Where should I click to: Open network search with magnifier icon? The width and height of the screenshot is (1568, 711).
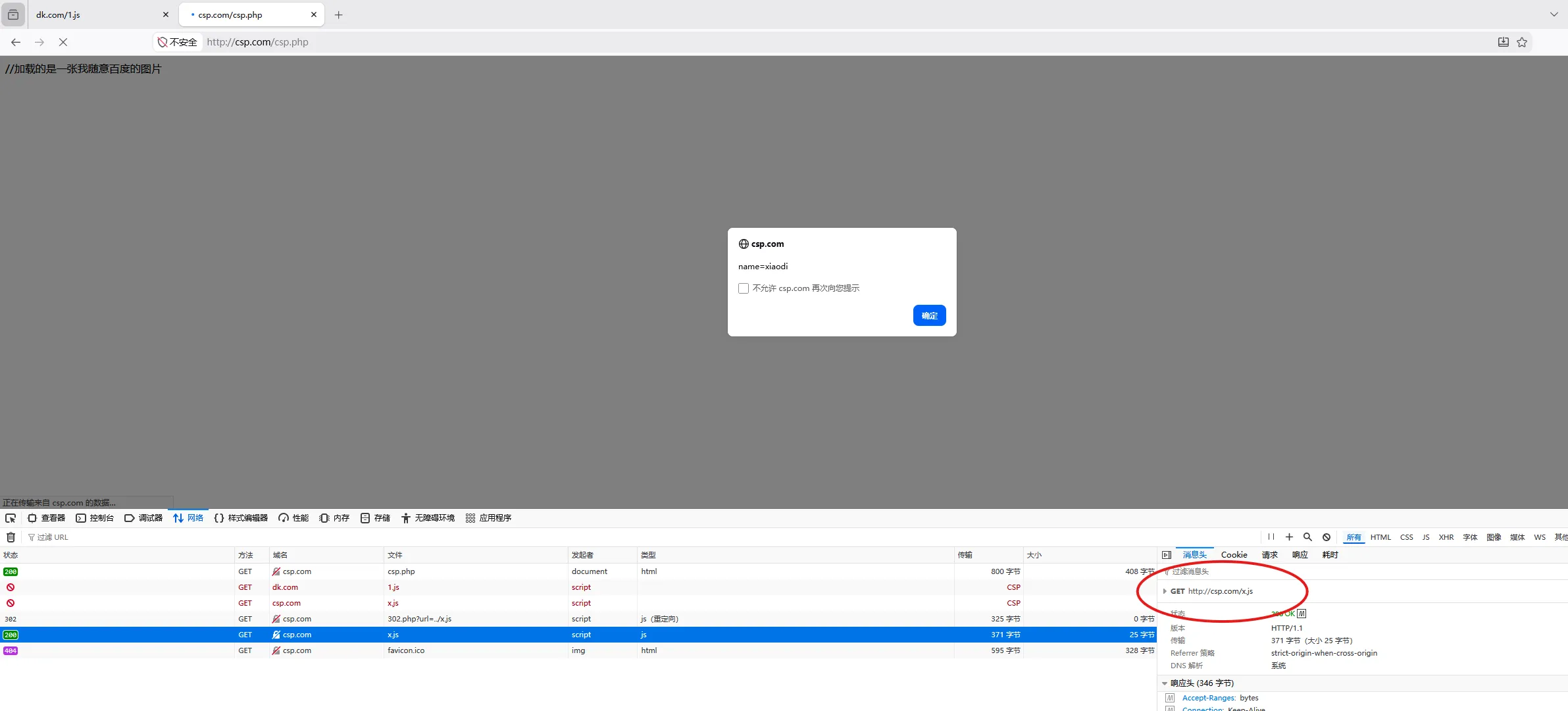tap(1307, 537)
